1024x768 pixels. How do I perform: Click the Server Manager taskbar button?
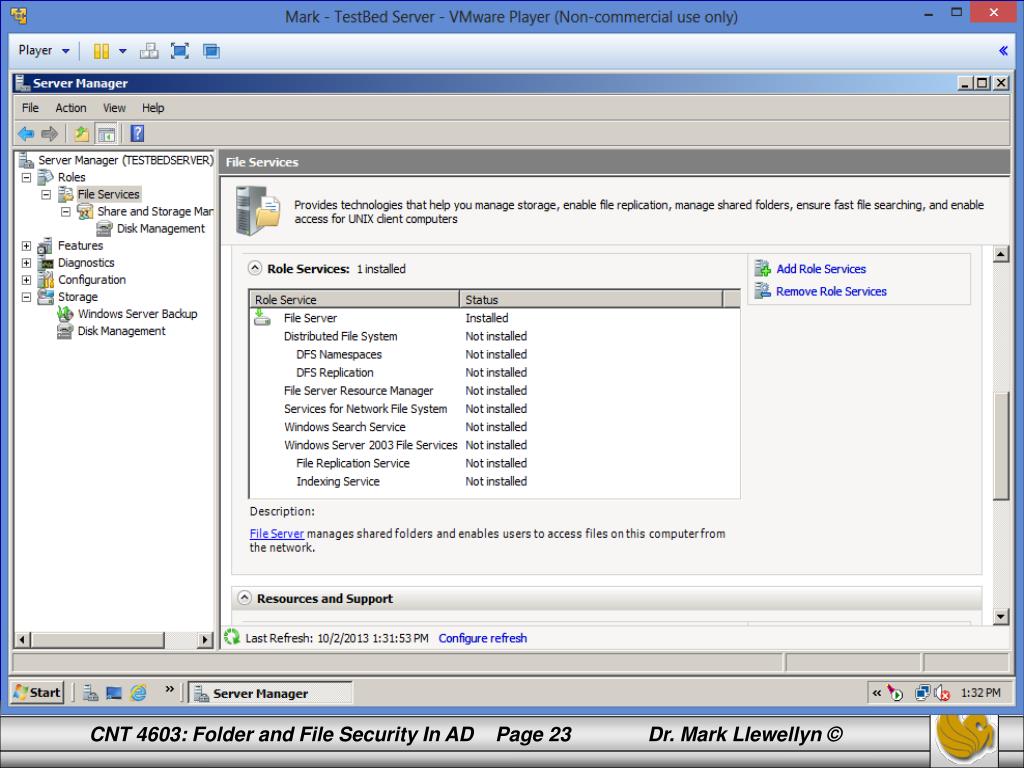tap(270, 693)
